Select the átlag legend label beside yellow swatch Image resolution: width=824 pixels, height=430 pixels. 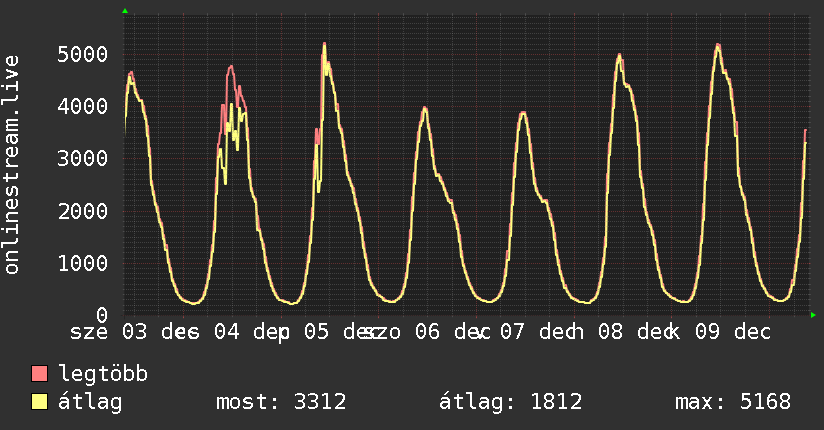89,402
